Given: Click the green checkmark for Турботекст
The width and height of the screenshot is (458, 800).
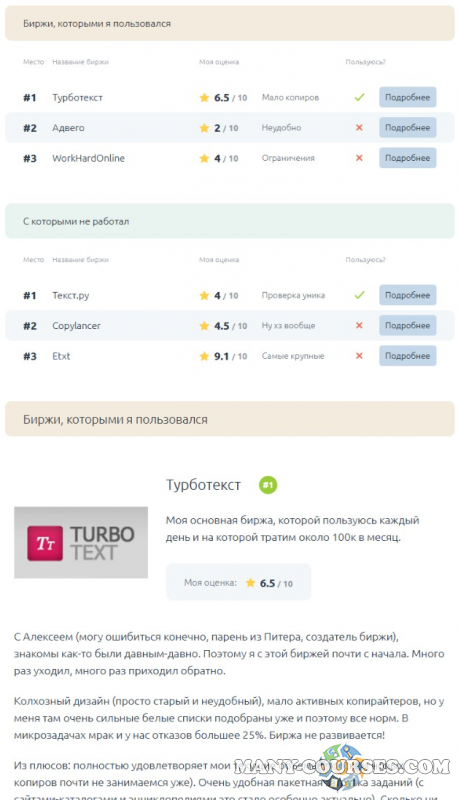Looking at the screenshot, I should (360, 97).
